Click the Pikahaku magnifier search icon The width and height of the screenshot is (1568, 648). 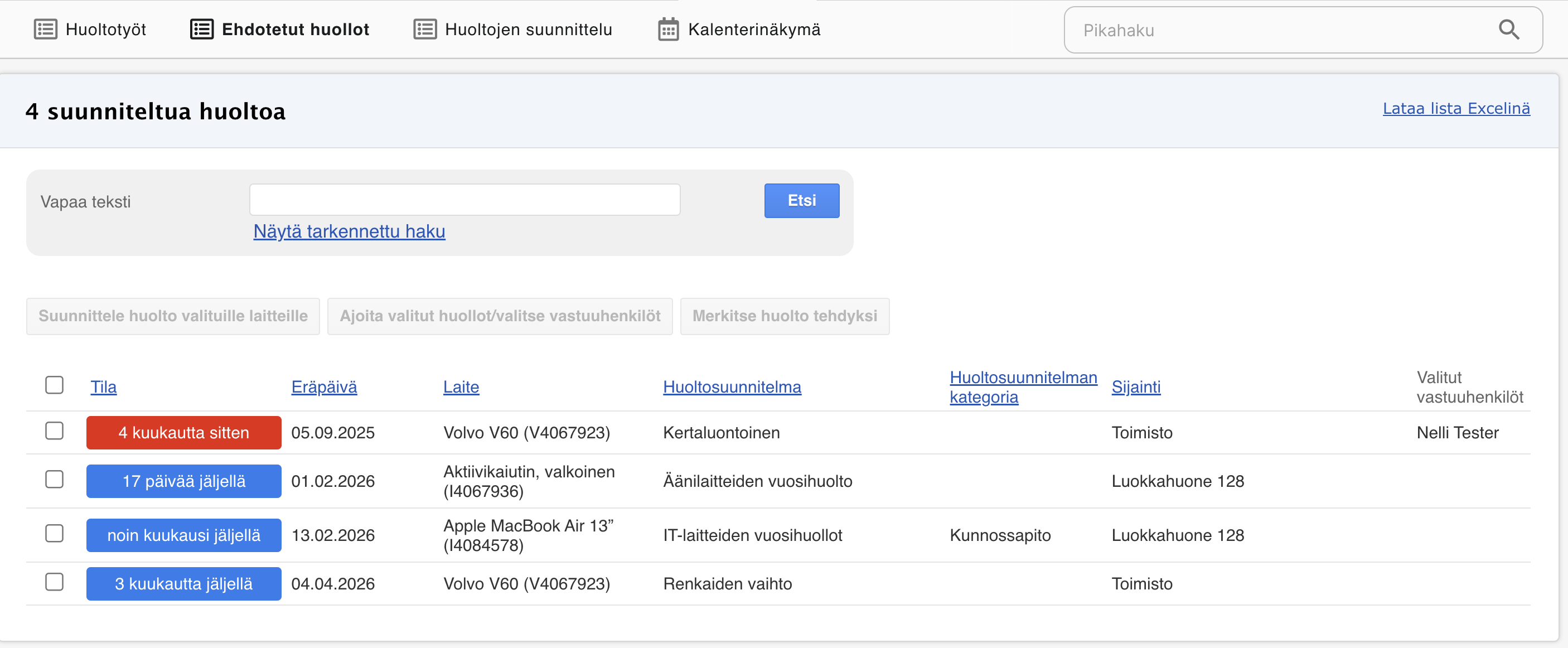point(1508,30)
